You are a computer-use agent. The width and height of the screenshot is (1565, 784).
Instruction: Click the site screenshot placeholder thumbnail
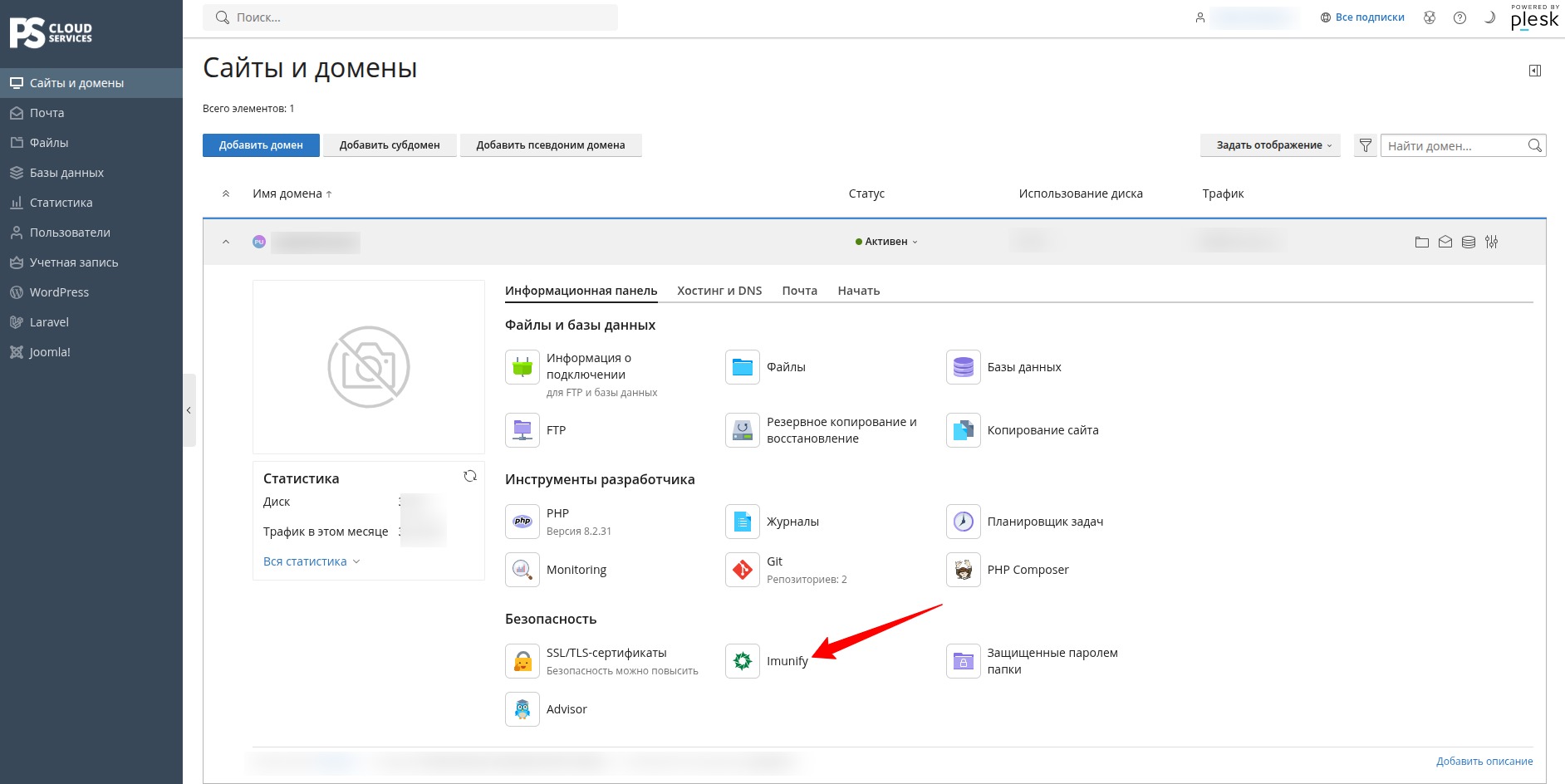click(369, 367)
